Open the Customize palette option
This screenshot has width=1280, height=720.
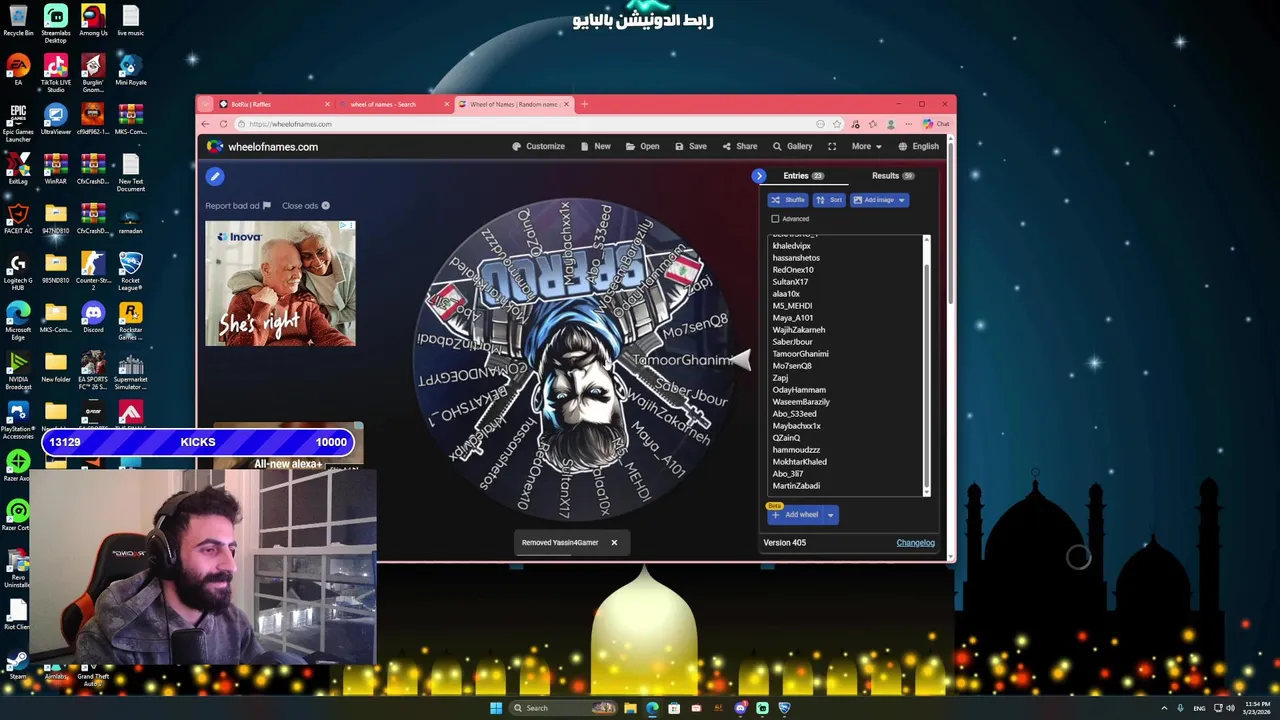click(538, 146)
